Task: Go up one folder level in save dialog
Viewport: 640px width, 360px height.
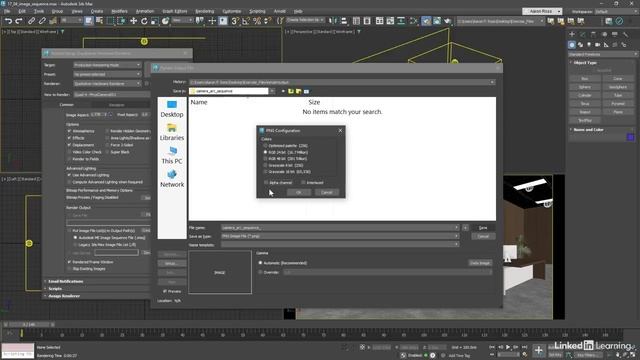Action: pyautogui.click(x=291, y=91)
